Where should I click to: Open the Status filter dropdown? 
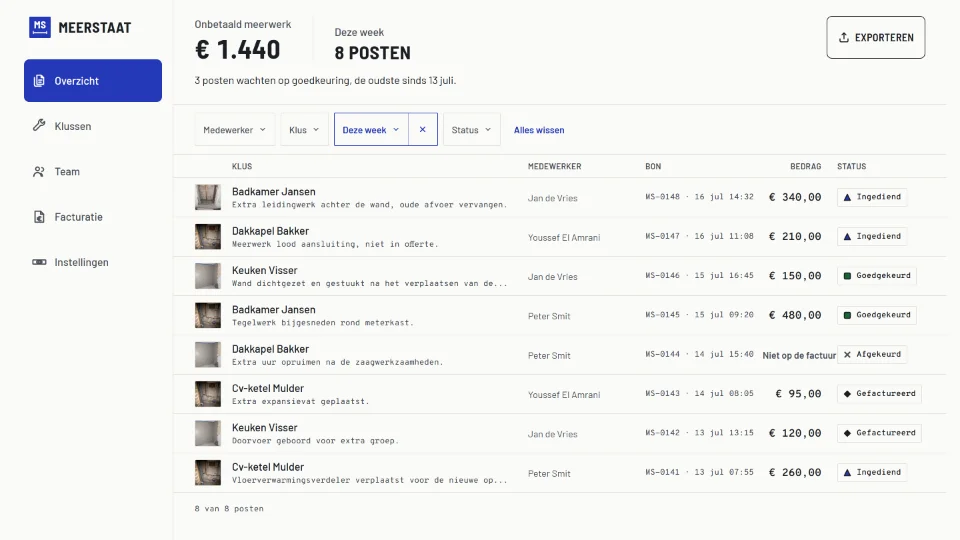[471, 129]
